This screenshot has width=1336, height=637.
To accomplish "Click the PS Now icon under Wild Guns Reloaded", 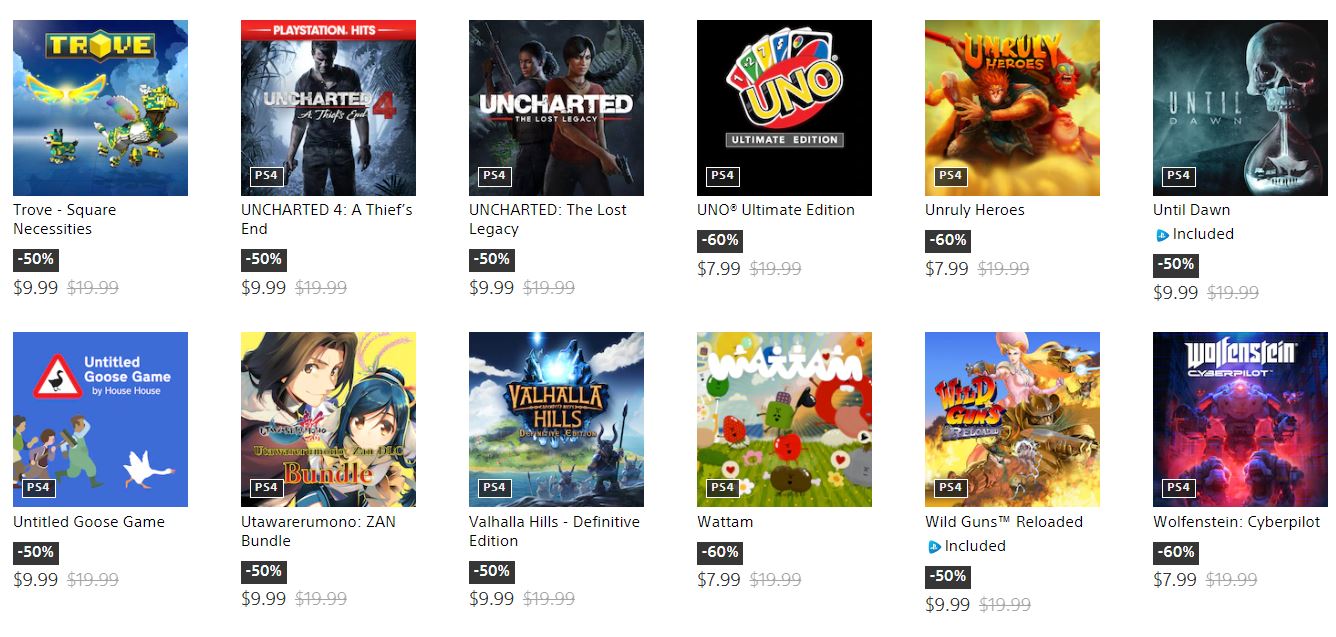I will coord(933,547).
